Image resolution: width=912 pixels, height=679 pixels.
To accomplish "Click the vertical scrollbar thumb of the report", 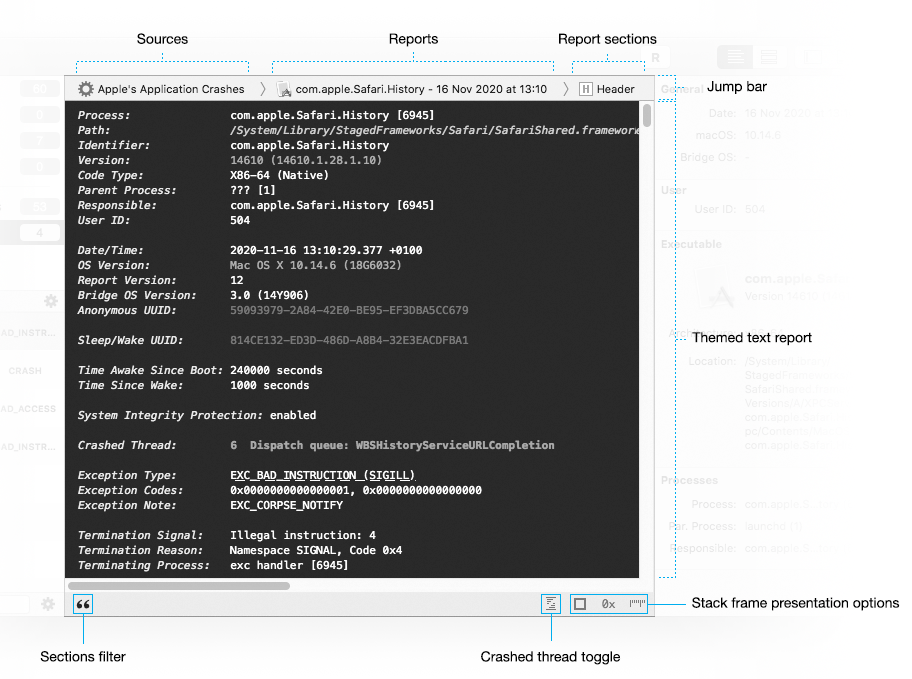I will [647, 115].
